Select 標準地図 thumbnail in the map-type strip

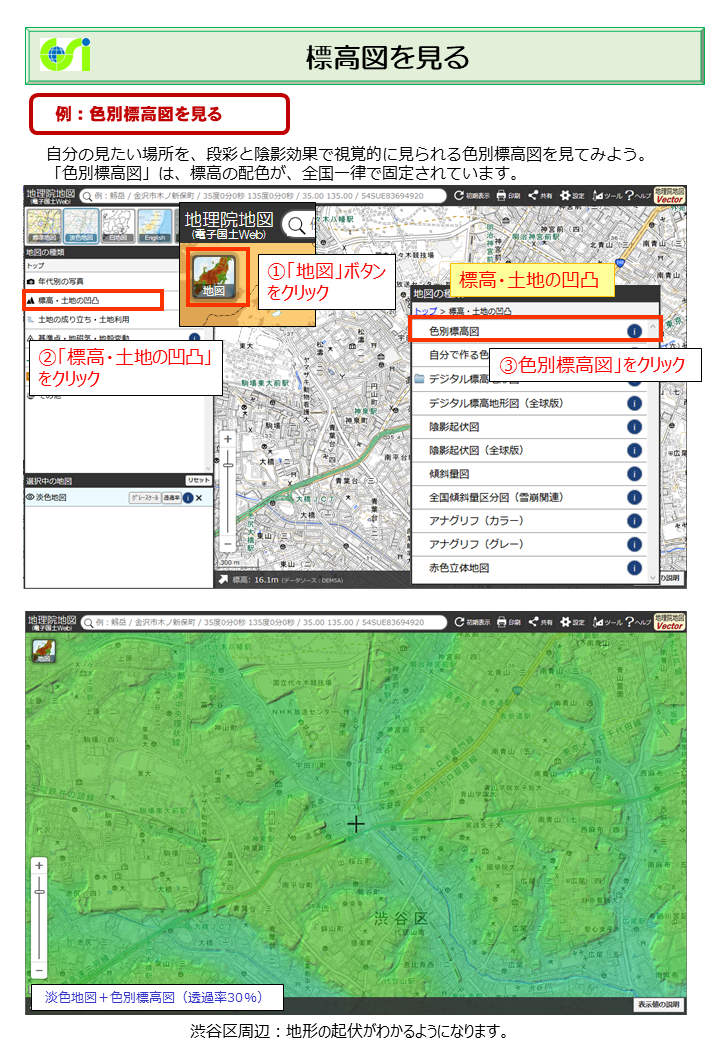pyautogui.click(x=44, y=226)
